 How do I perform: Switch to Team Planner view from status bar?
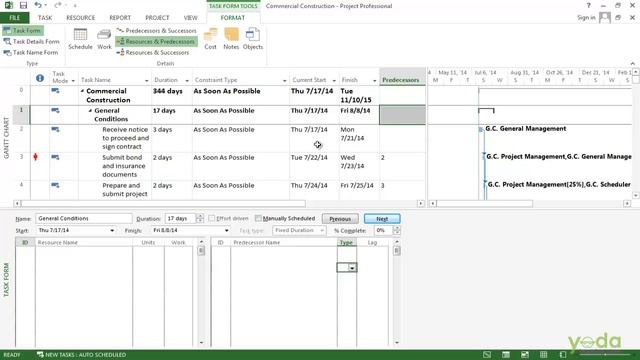click(x=525, y=355)
